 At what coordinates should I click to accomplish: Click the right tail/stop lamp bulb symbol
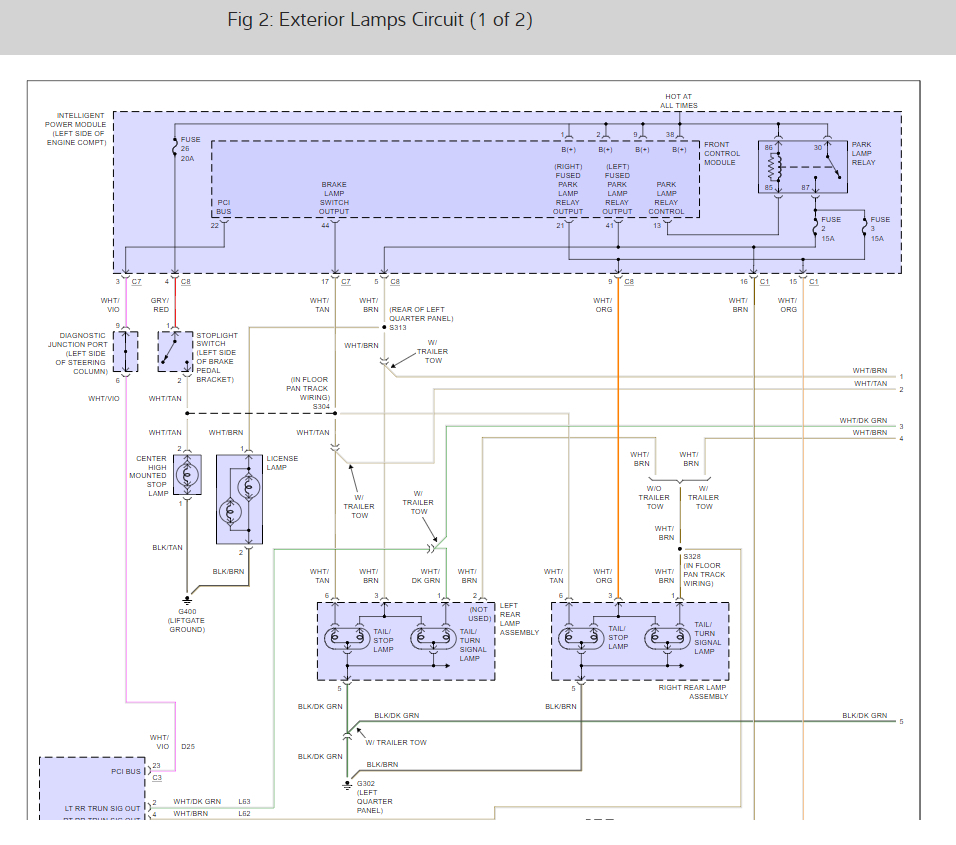tap(581, 638)
